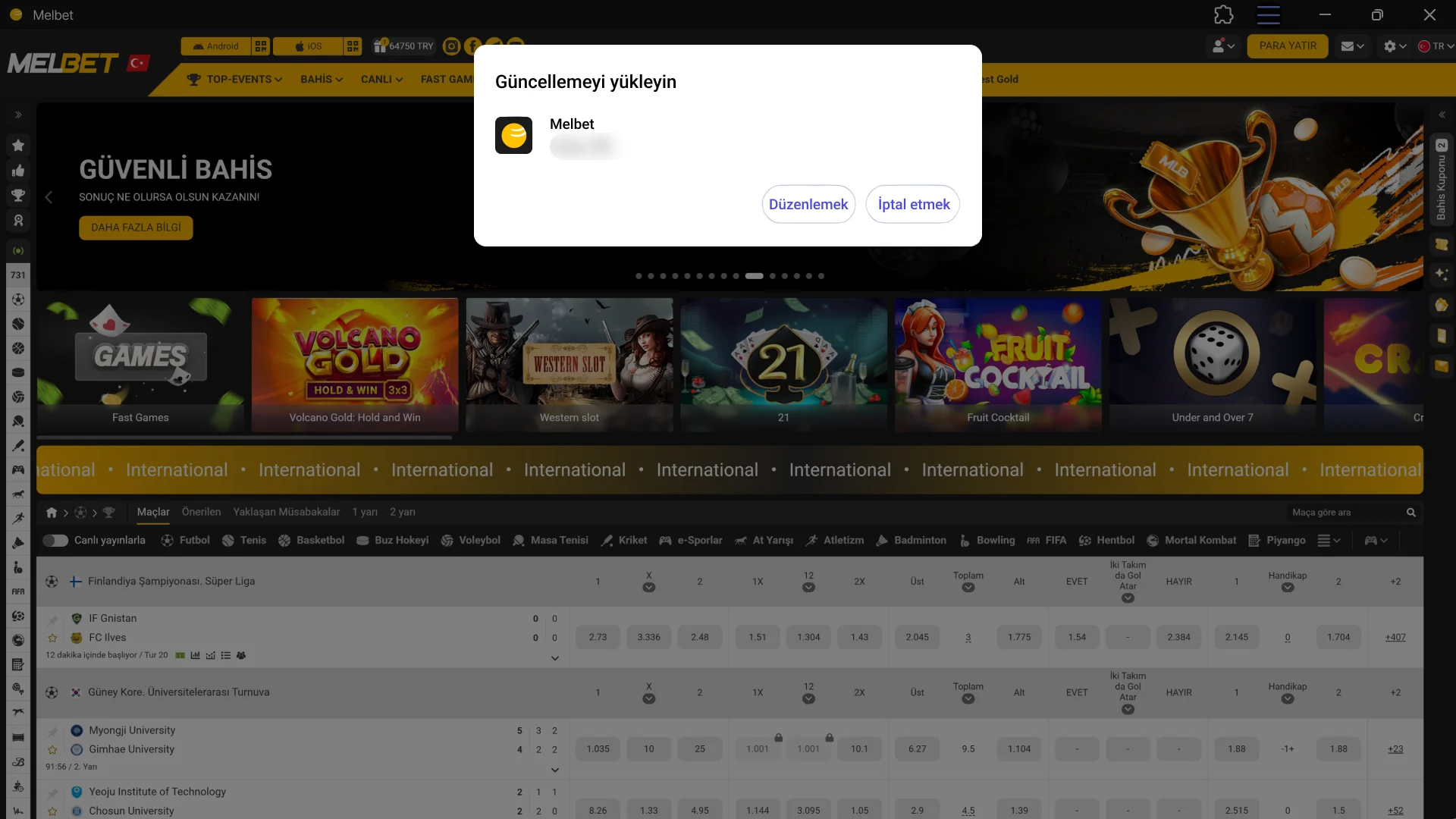The height and width of the screenshot is (819, 1456).
Task: Open statistics chart icon for IF Gnistan match
Action: pos(195,655)
